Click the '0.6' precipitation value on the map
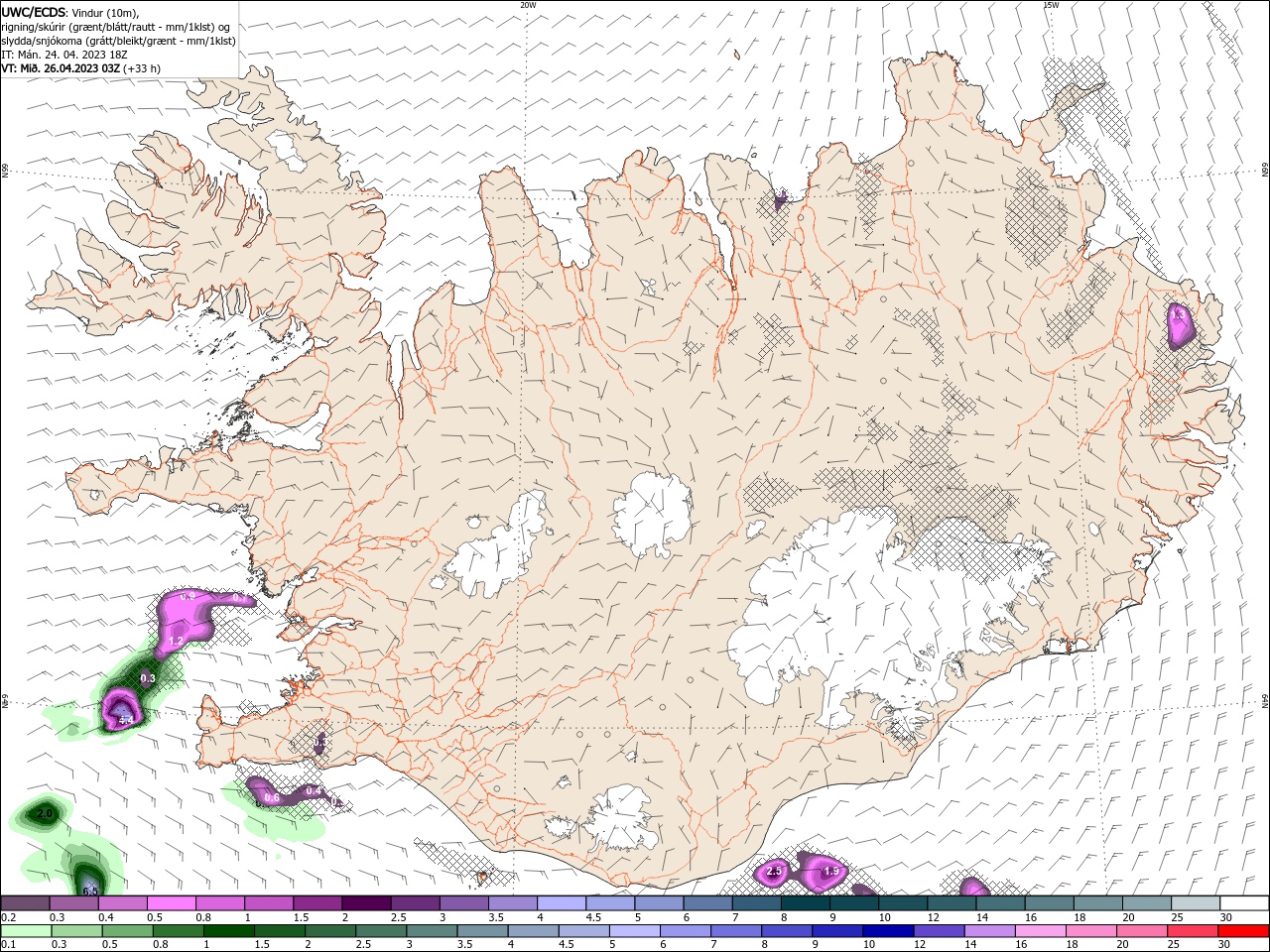Image resolution: width=1270 pixels, height=952 pixels. click(x=272, y=797)
